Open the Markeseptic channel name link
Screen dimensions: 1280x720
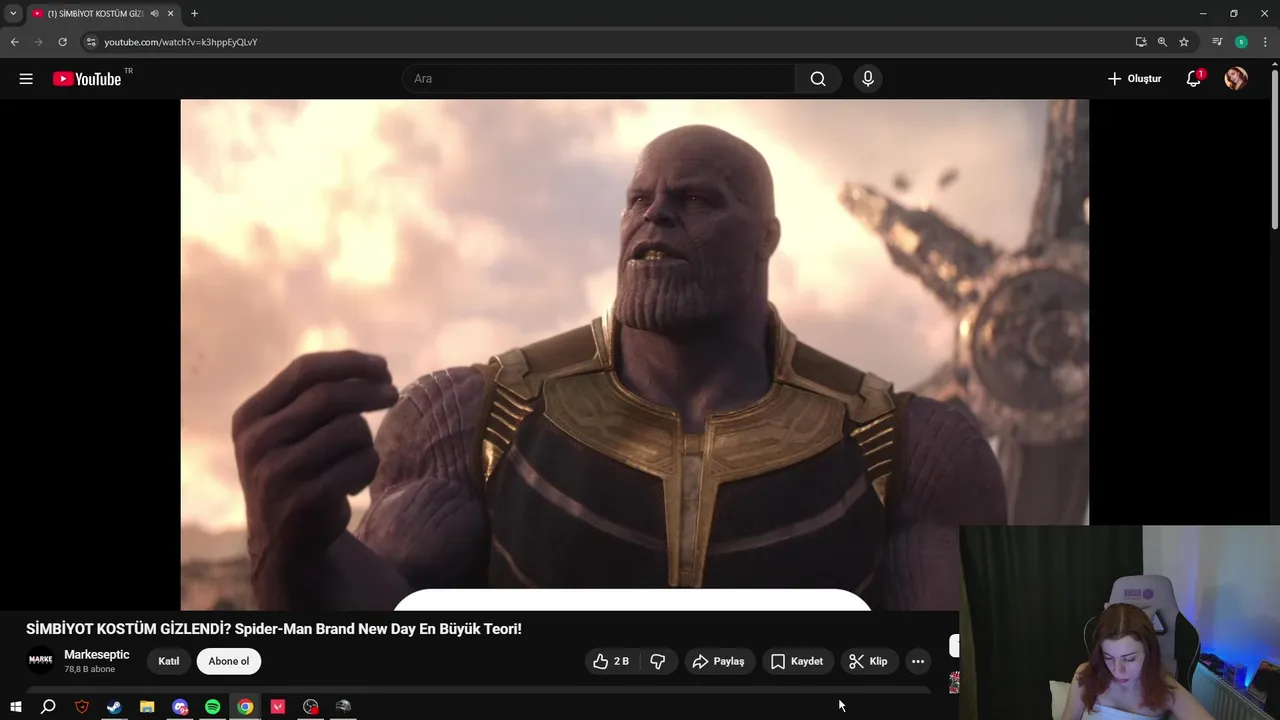tap(97, 655)
